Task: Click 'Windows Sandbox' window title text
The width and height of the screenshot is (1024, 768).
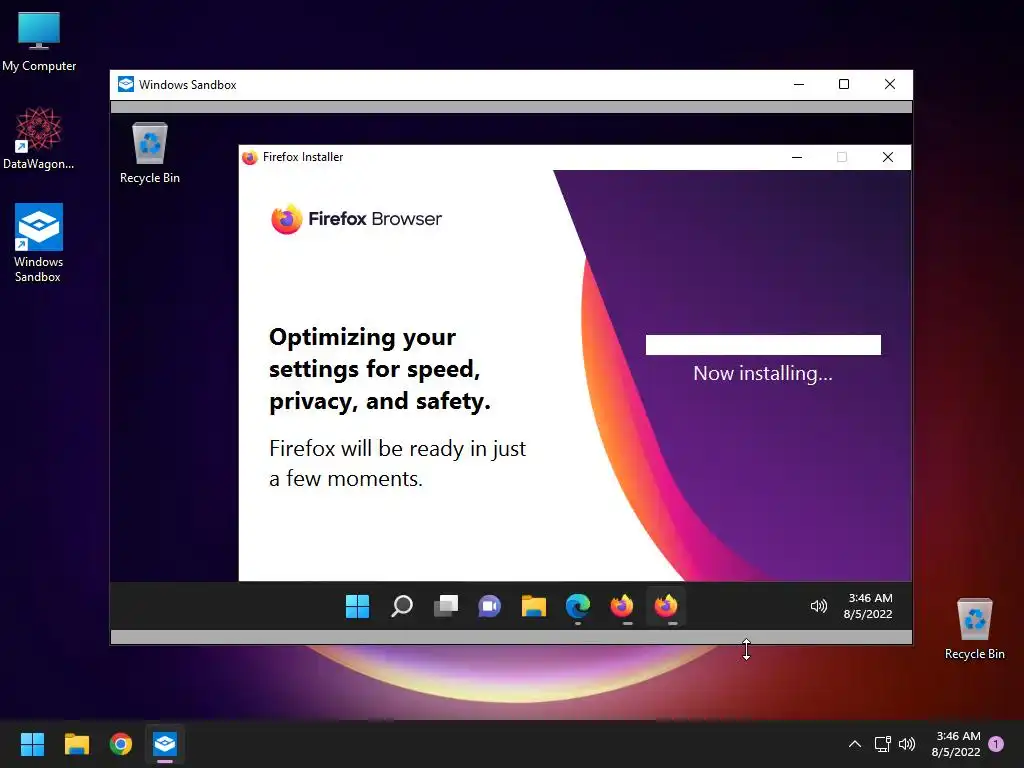Action: coord(187,85)
